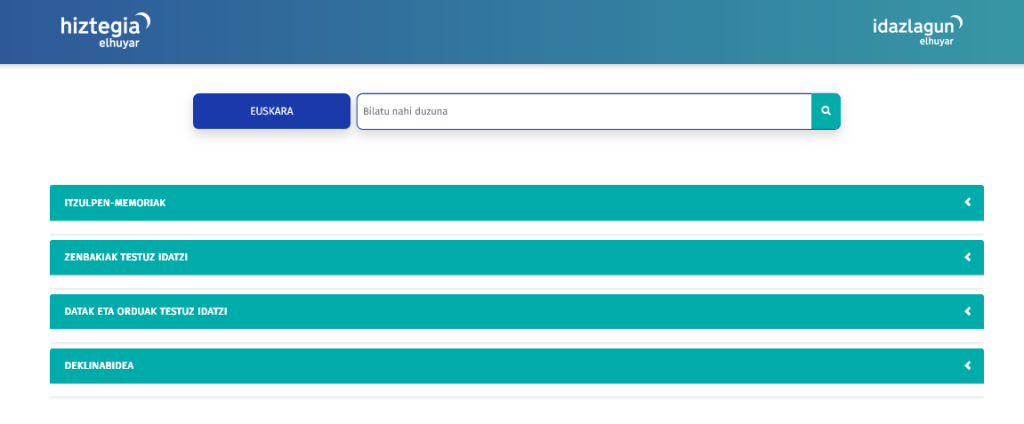This screenshot has width=1024, height=424.
Task: Click 'elhuyar' text under idazlagun
Action: tap(936, 42)
